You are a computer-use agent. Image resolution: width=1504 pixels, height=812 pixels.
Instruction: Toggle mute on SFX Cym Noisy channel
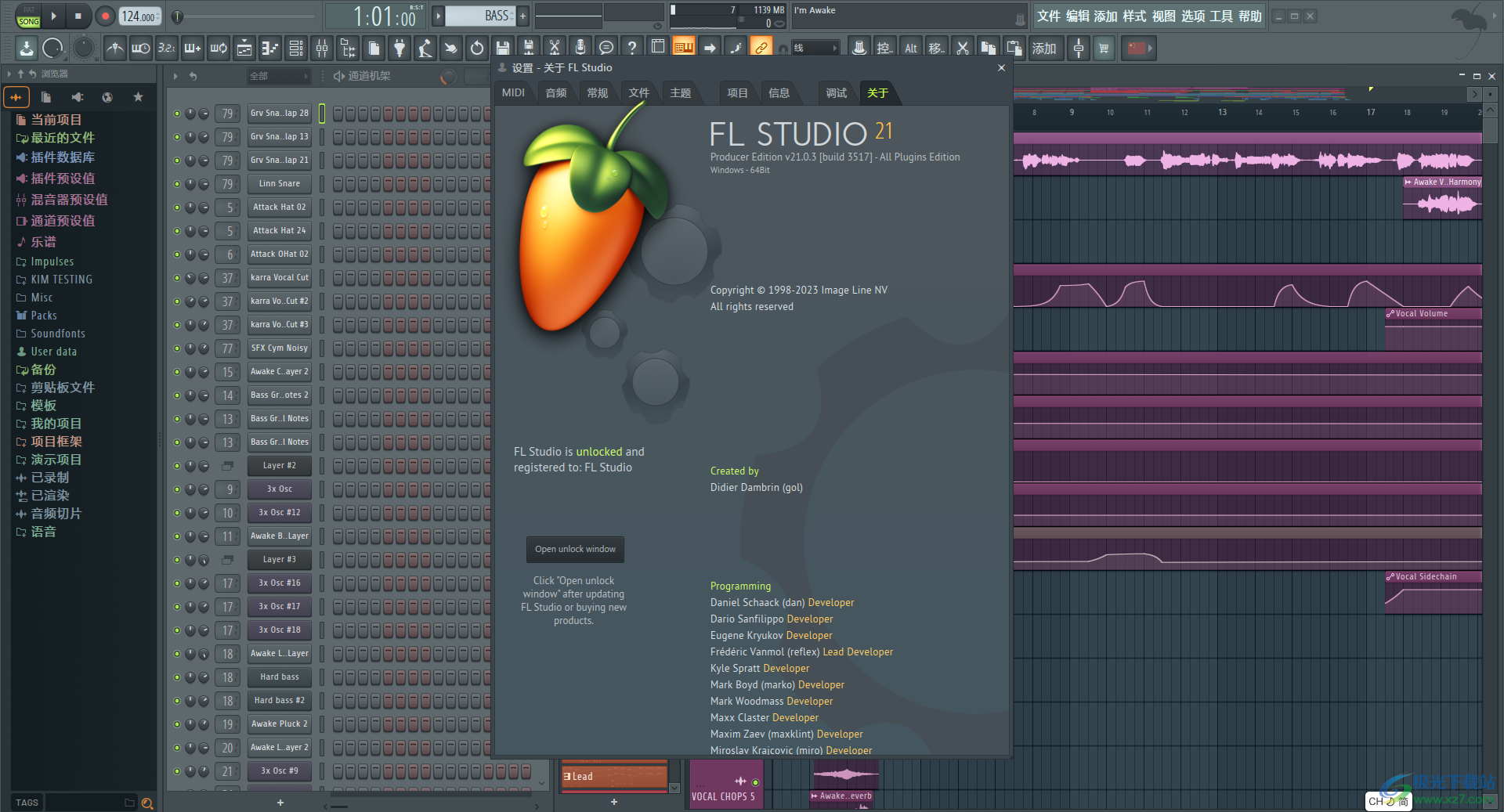pyautogui.click(x=177, y=348)
